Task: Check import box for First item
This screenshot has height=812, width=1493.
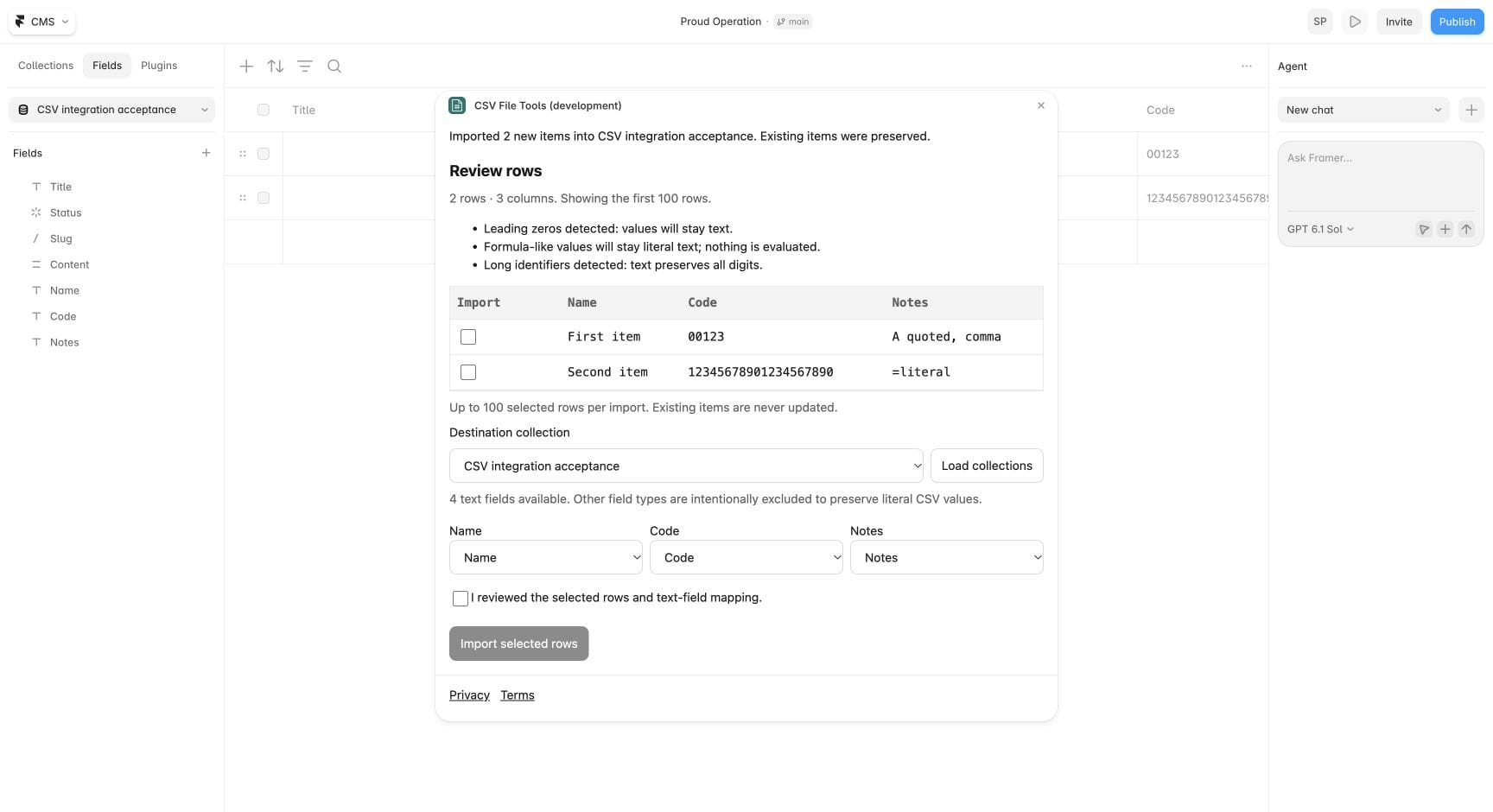Action: (468, 337)
